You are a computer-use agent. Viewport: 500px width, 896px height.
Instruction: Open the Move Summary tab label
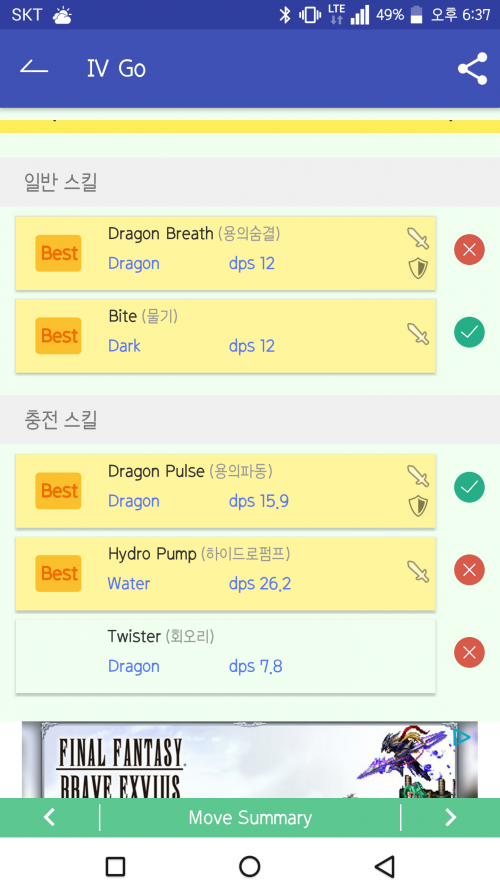click(x=250, y=818)
